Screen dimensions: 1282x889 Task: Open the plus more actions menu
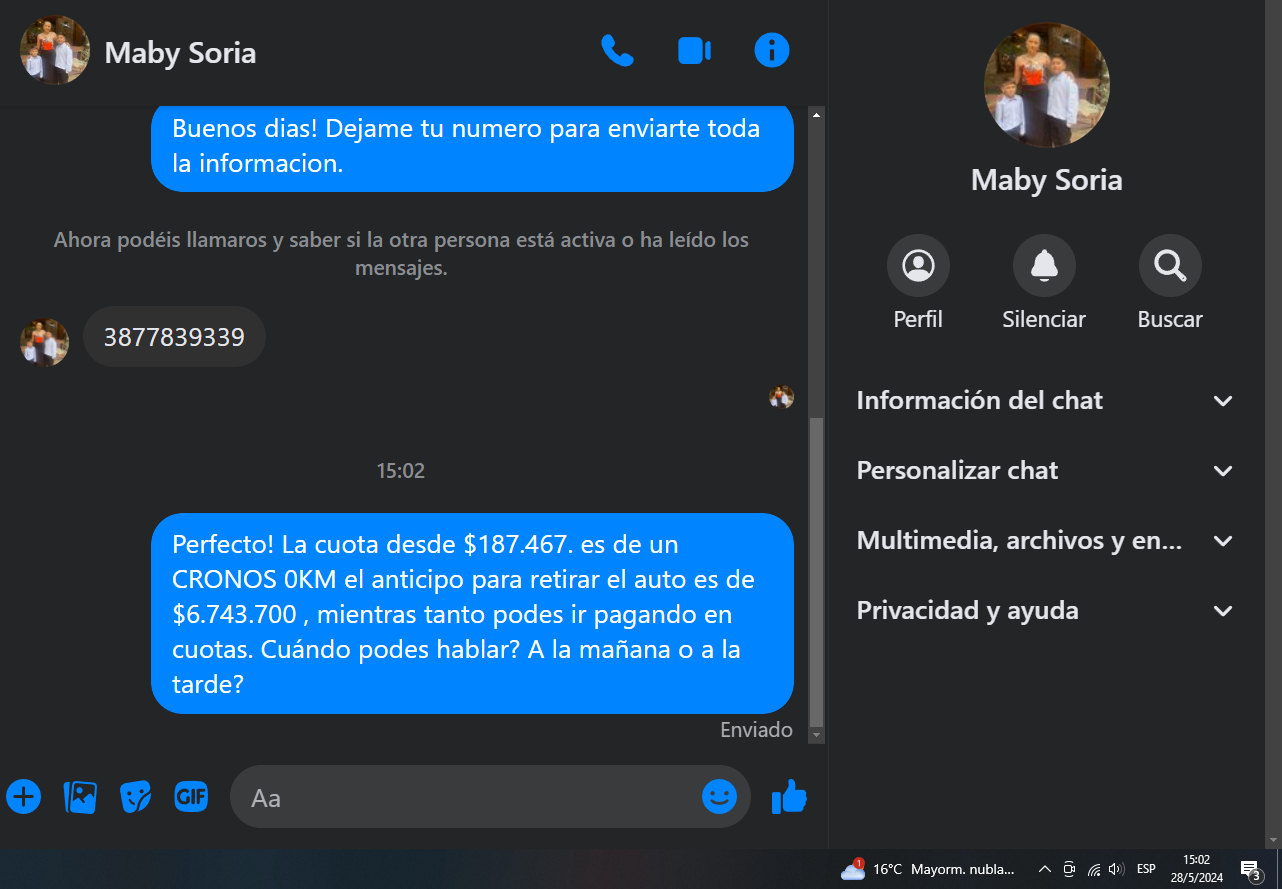[x=24, y=797]
